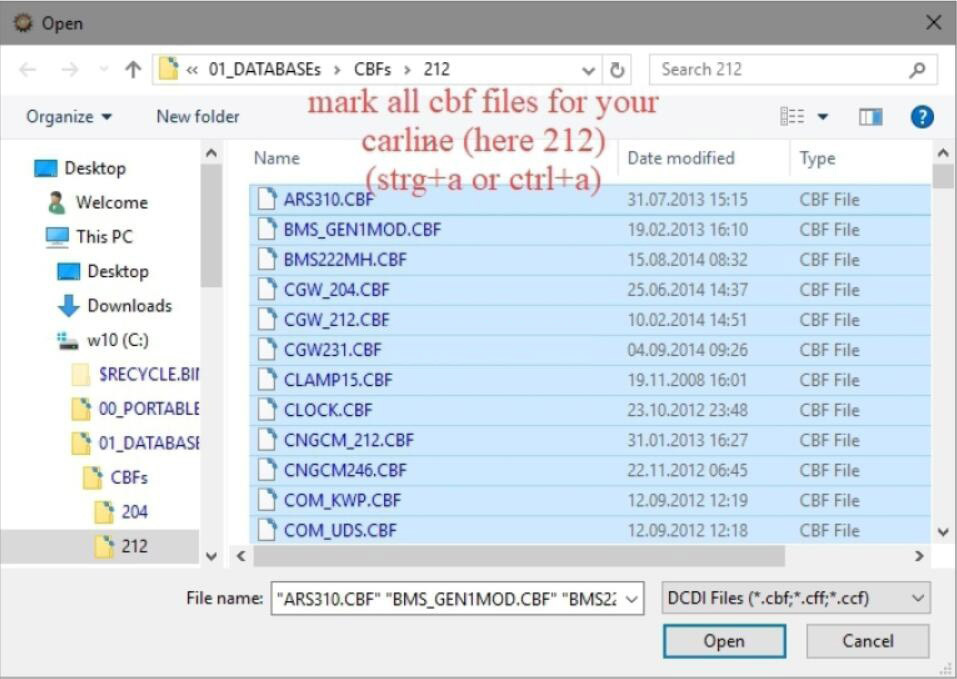Image resolution: width=957 pixels, height=679 pixels.
Task: Click 01_DATABASEs in the address path
Action: [x=264, y=70]
